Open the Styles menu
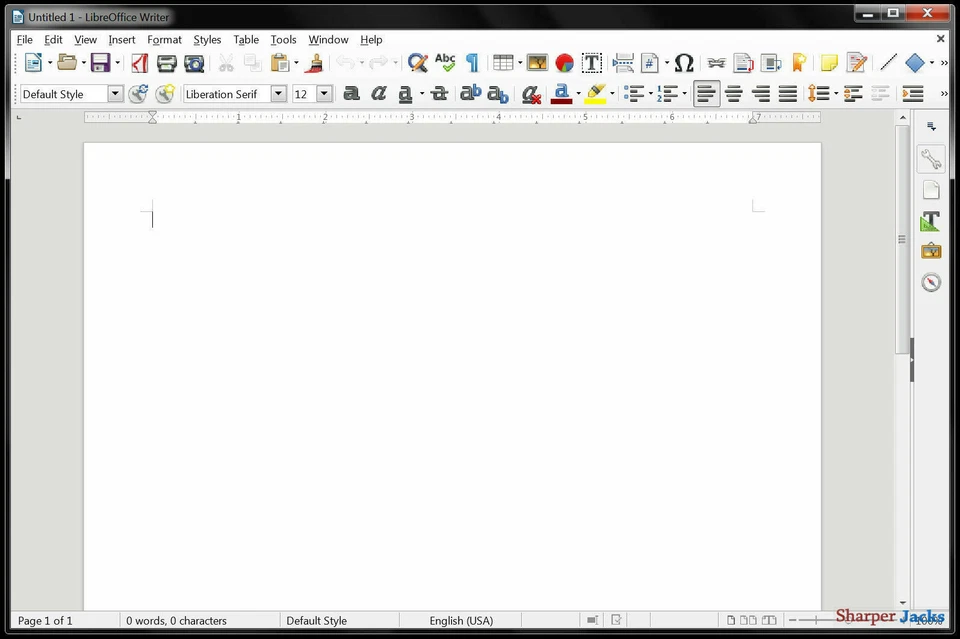The width and height of the screenshot is (960, 639). click(206, 39)
